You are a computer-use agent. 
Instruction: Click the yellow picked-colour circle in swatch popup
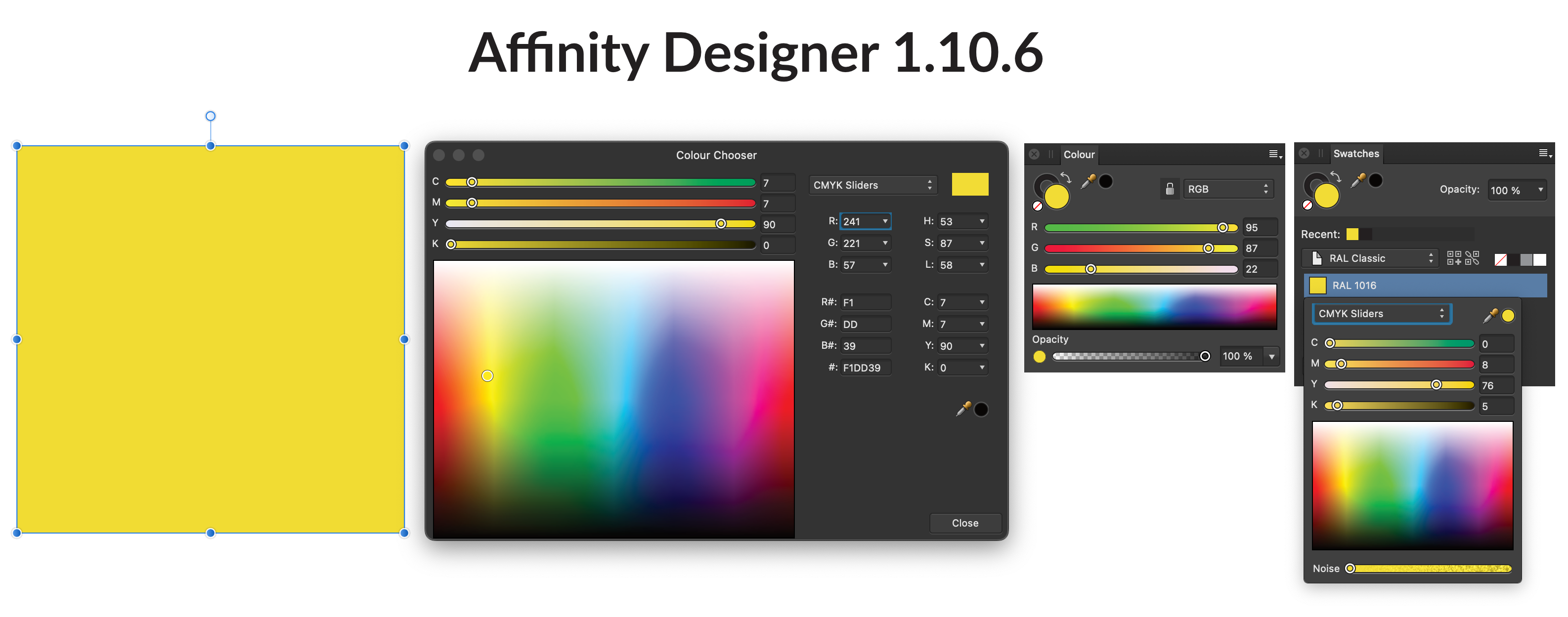[1508, 316]
